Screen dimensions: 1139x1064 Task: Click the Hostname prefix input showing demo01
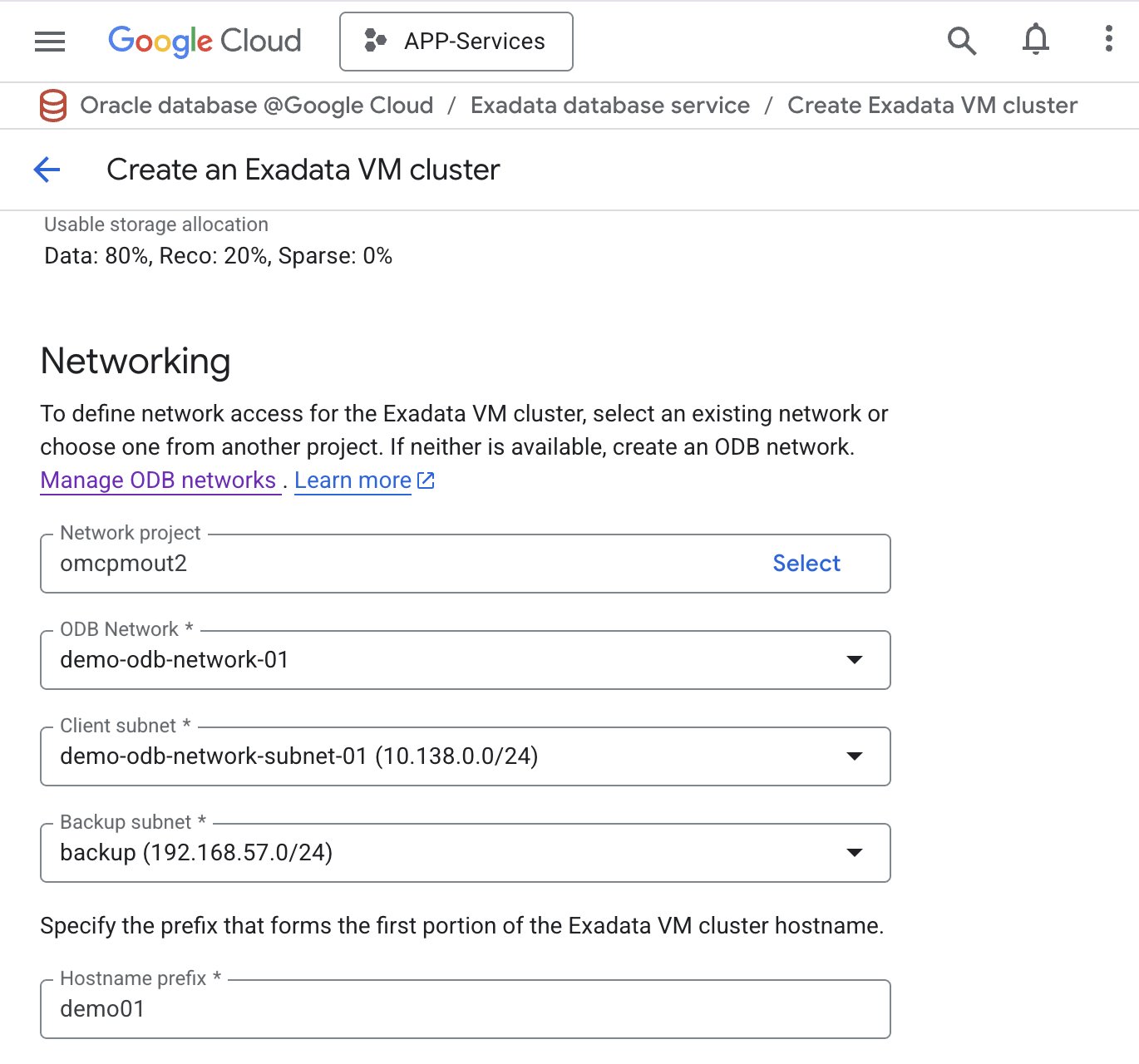click(333, 1009)
